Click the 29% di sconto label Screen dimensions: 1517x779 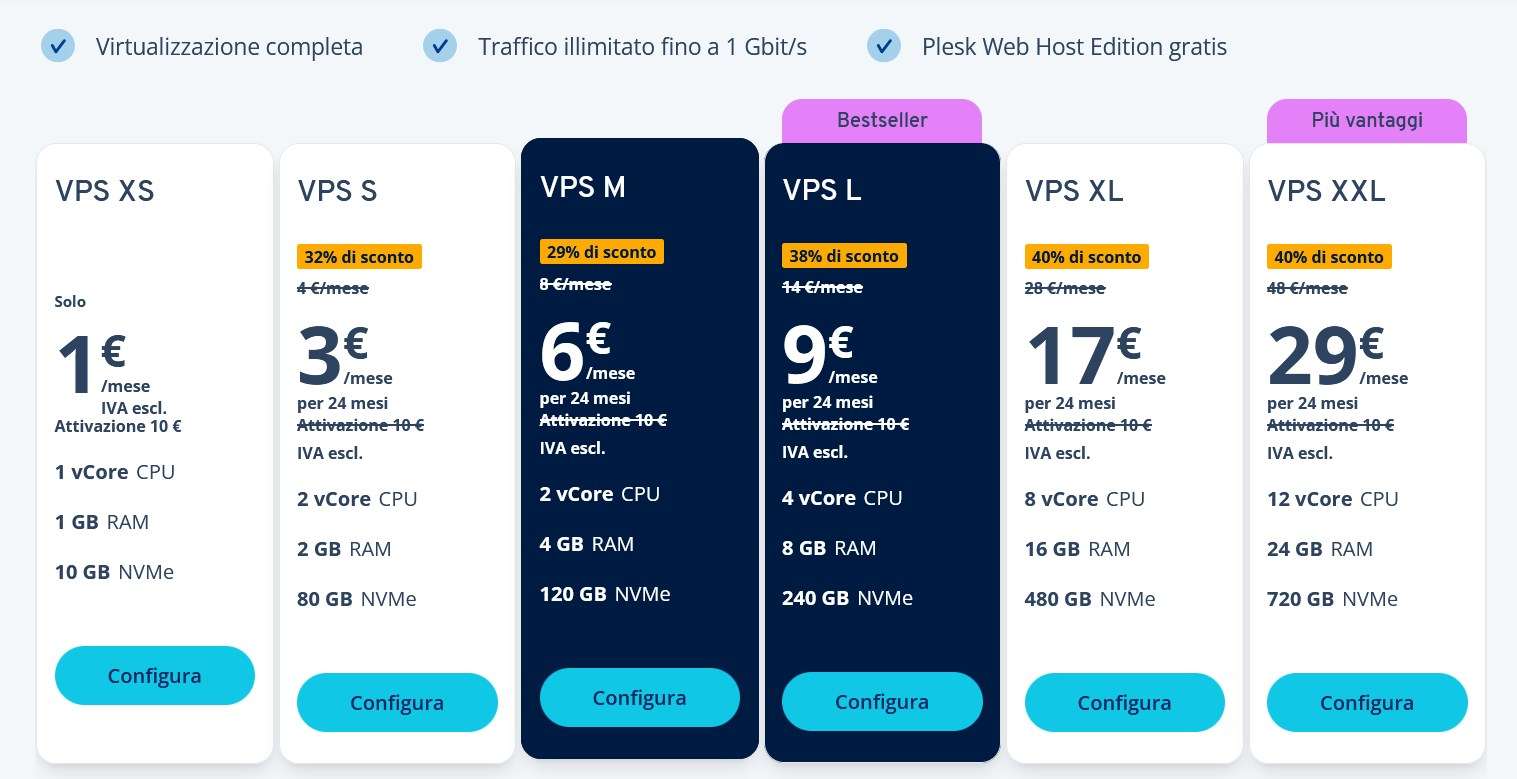[x=601, y=252]
